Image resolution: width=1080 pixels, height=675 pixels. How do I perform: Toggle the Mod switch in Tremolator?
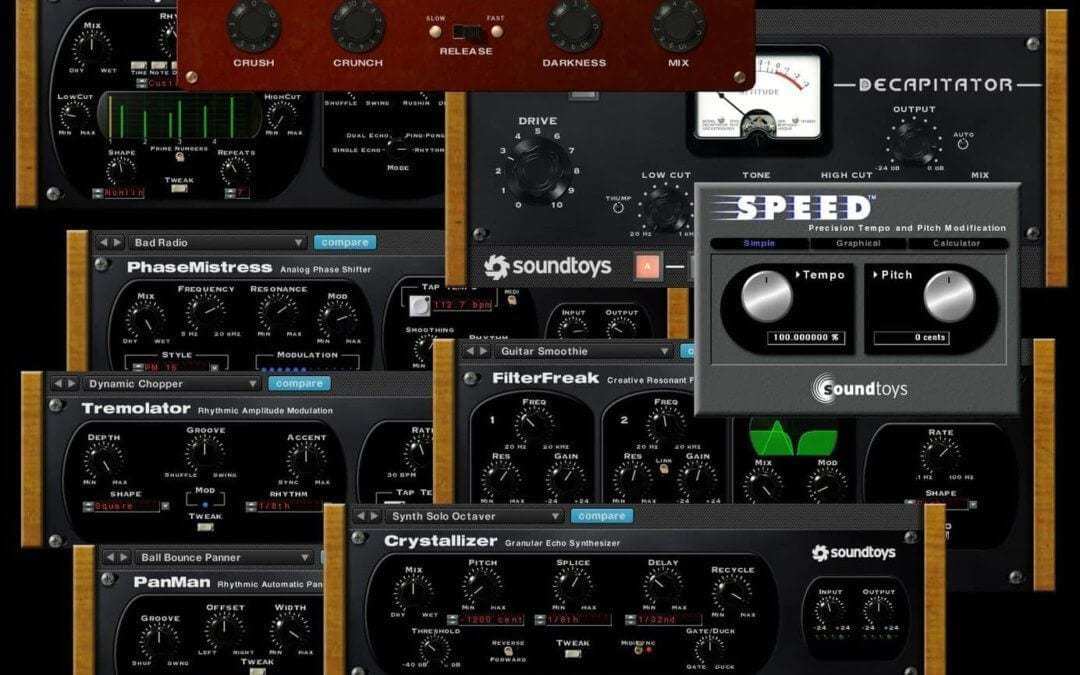click(205, 504)
